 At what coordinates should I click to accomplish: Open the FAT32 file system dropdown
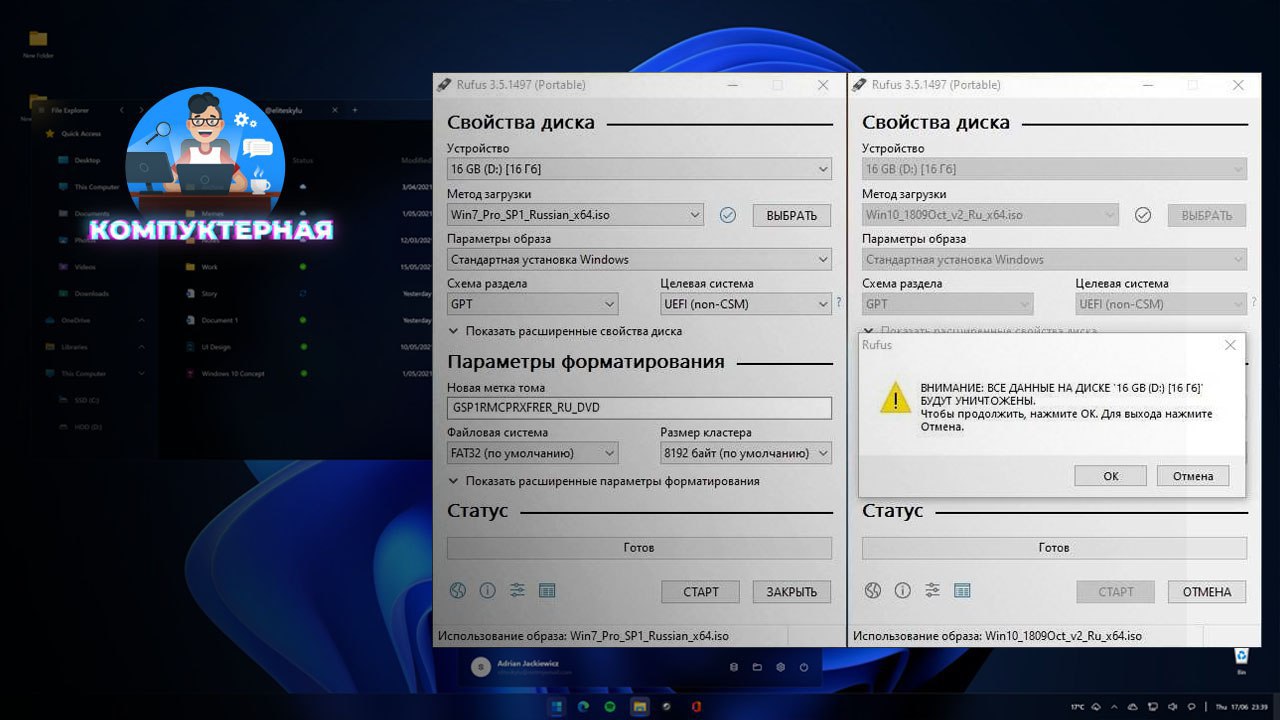(x=533, y=453)
